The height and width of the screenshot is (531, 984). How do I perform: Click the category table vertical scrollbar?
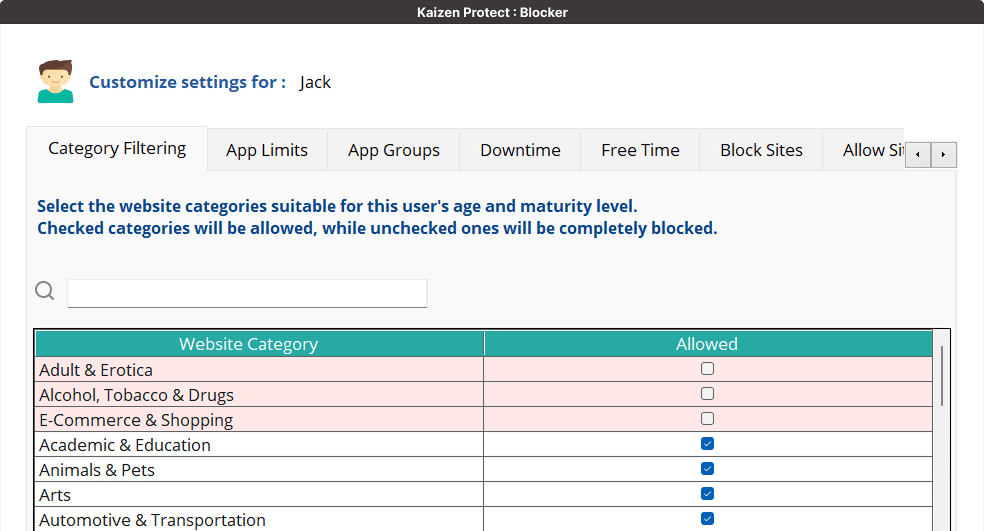(942, 376)
